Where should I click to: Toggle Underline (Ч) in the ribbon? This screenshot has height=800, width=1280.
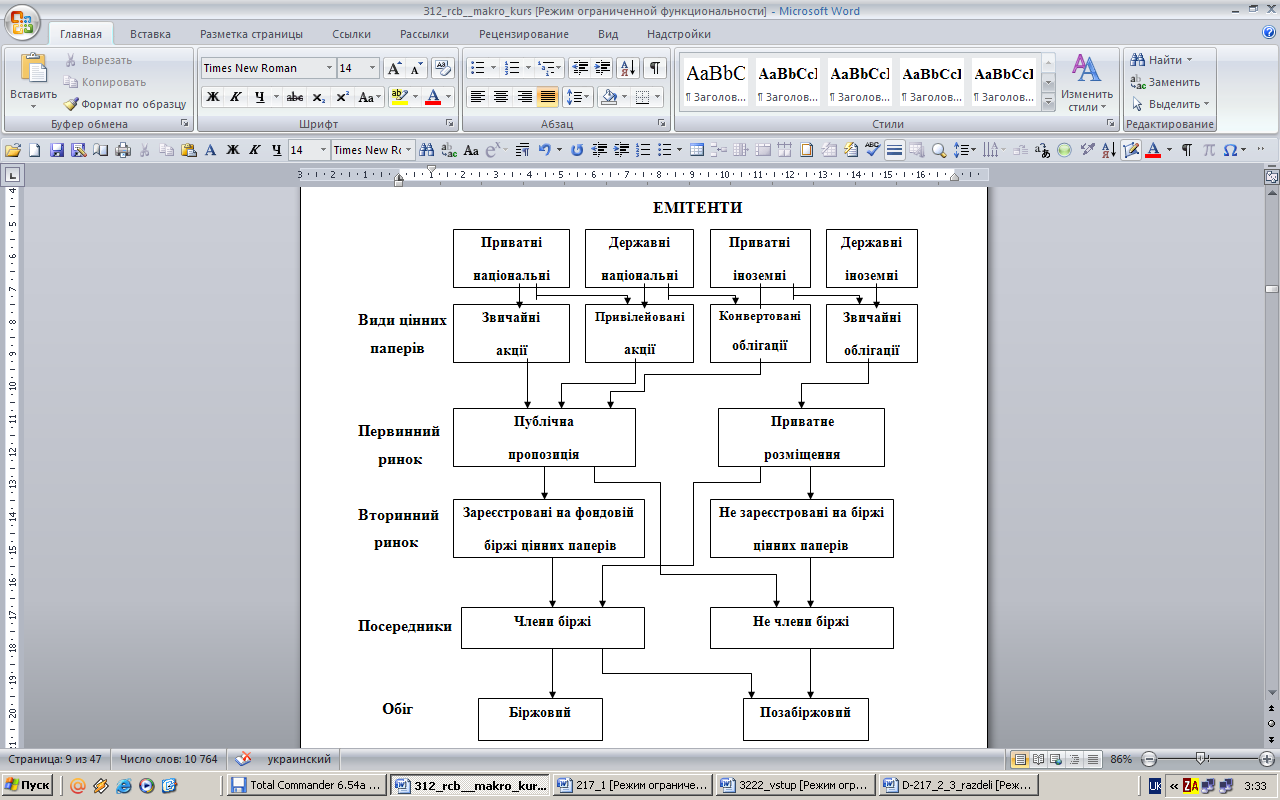[x=260, y=97]
